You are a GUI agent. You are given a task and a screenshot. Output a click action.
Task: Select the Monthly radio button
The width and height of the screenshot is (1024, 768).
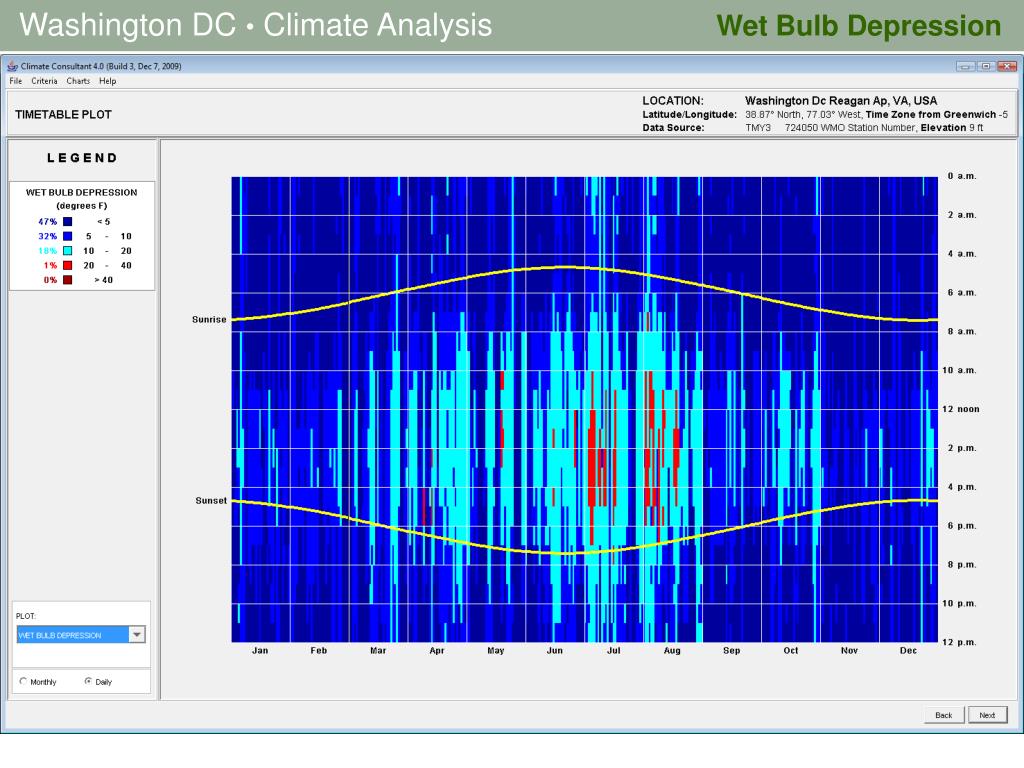23,681
